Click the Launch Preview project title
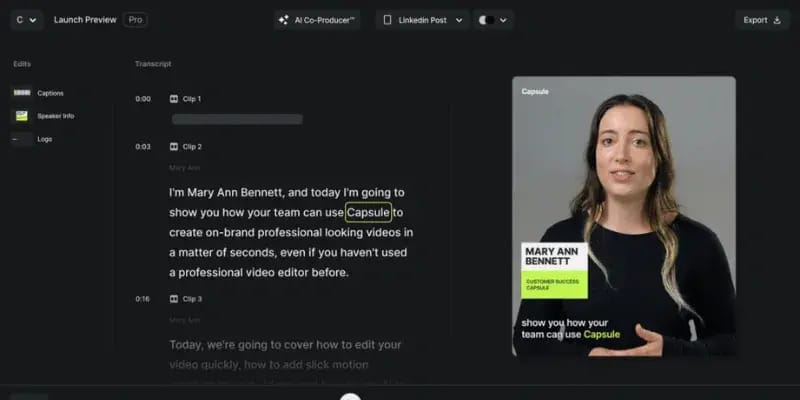 coord(85,20)
